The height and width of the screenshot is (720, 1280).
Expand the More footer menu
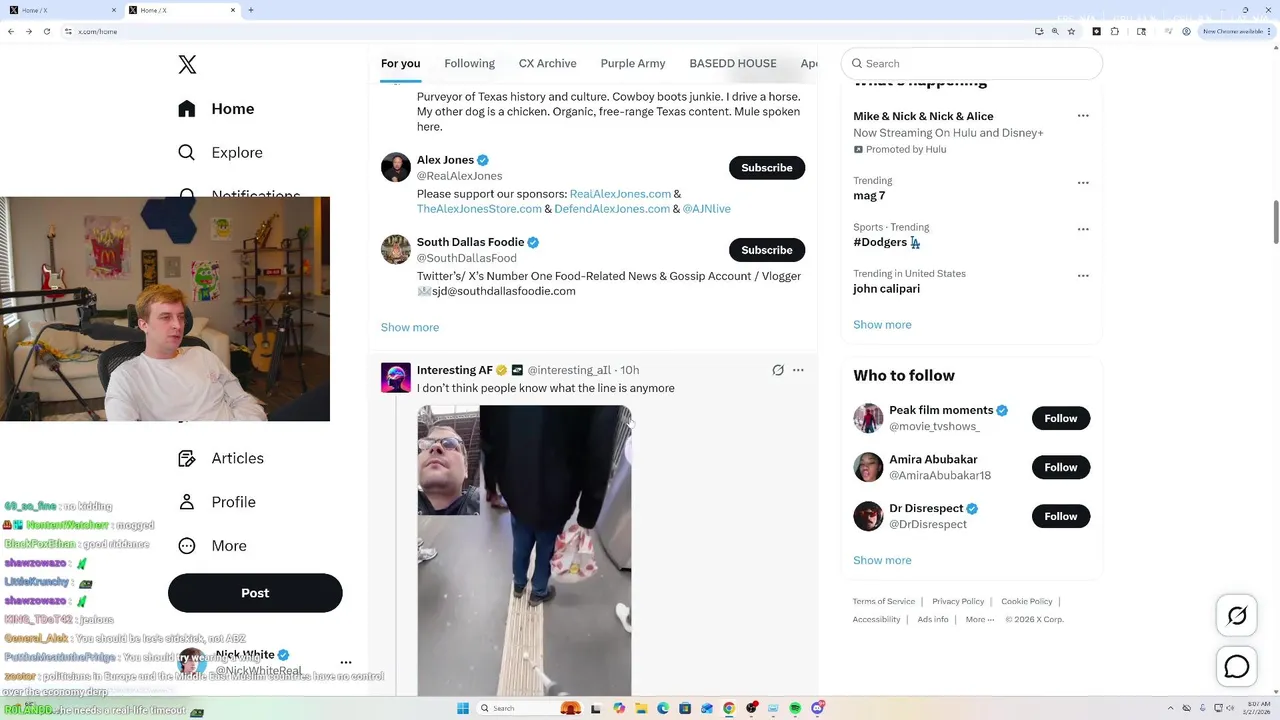pos(980,619)
